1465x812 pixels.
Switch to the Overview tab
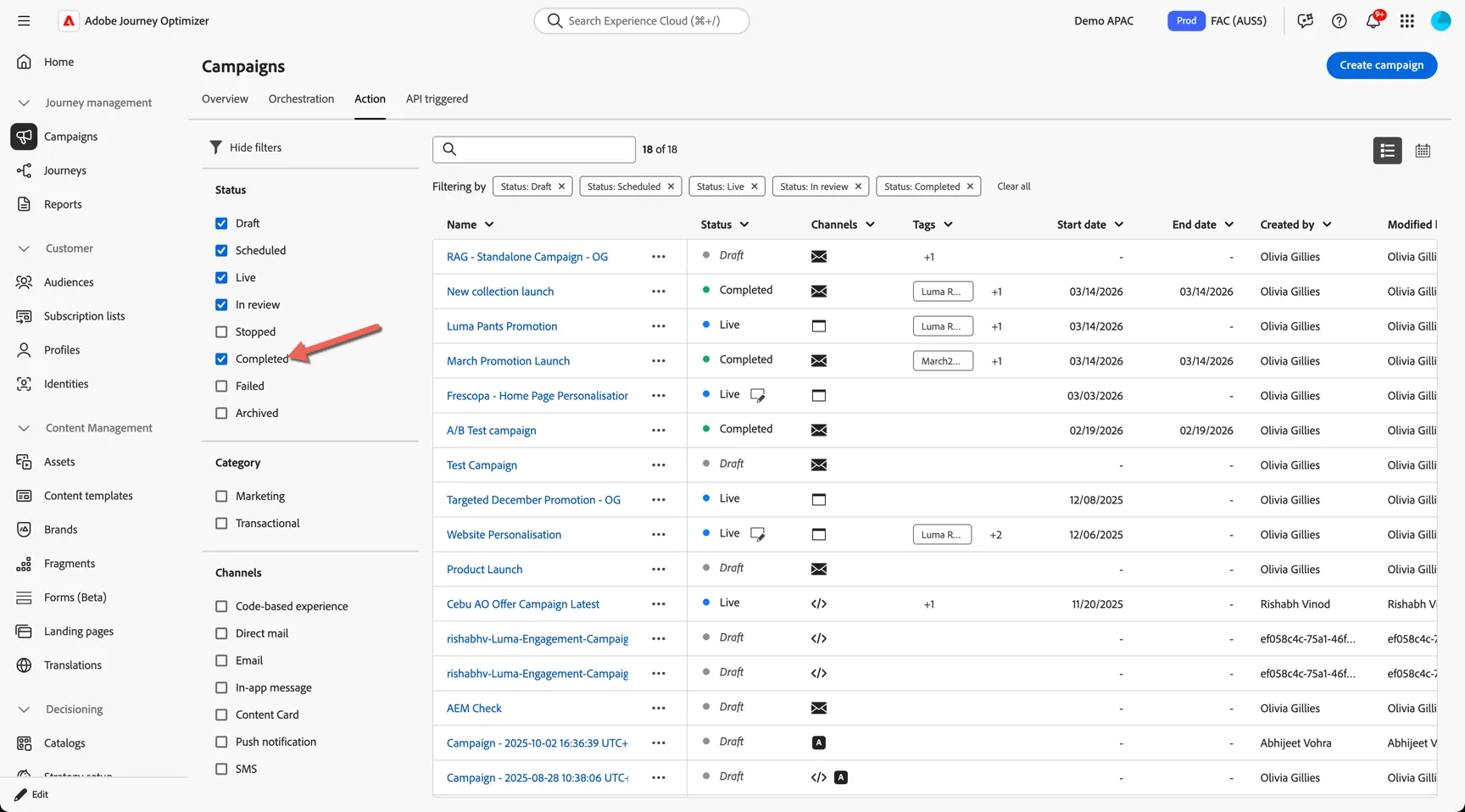click(x=225, y=99)
